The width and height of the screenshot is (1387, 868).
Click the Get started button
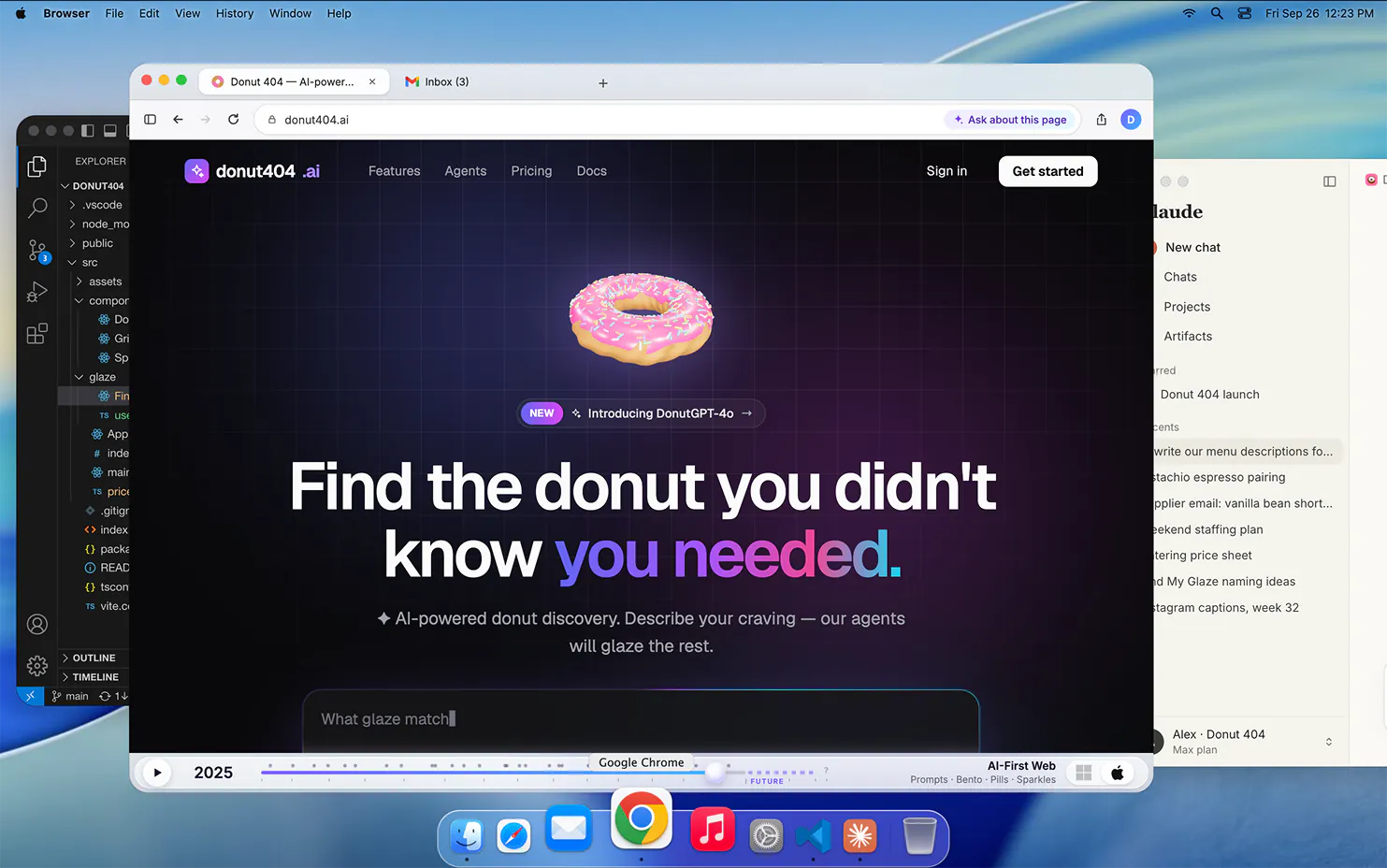coord(1048,171)
